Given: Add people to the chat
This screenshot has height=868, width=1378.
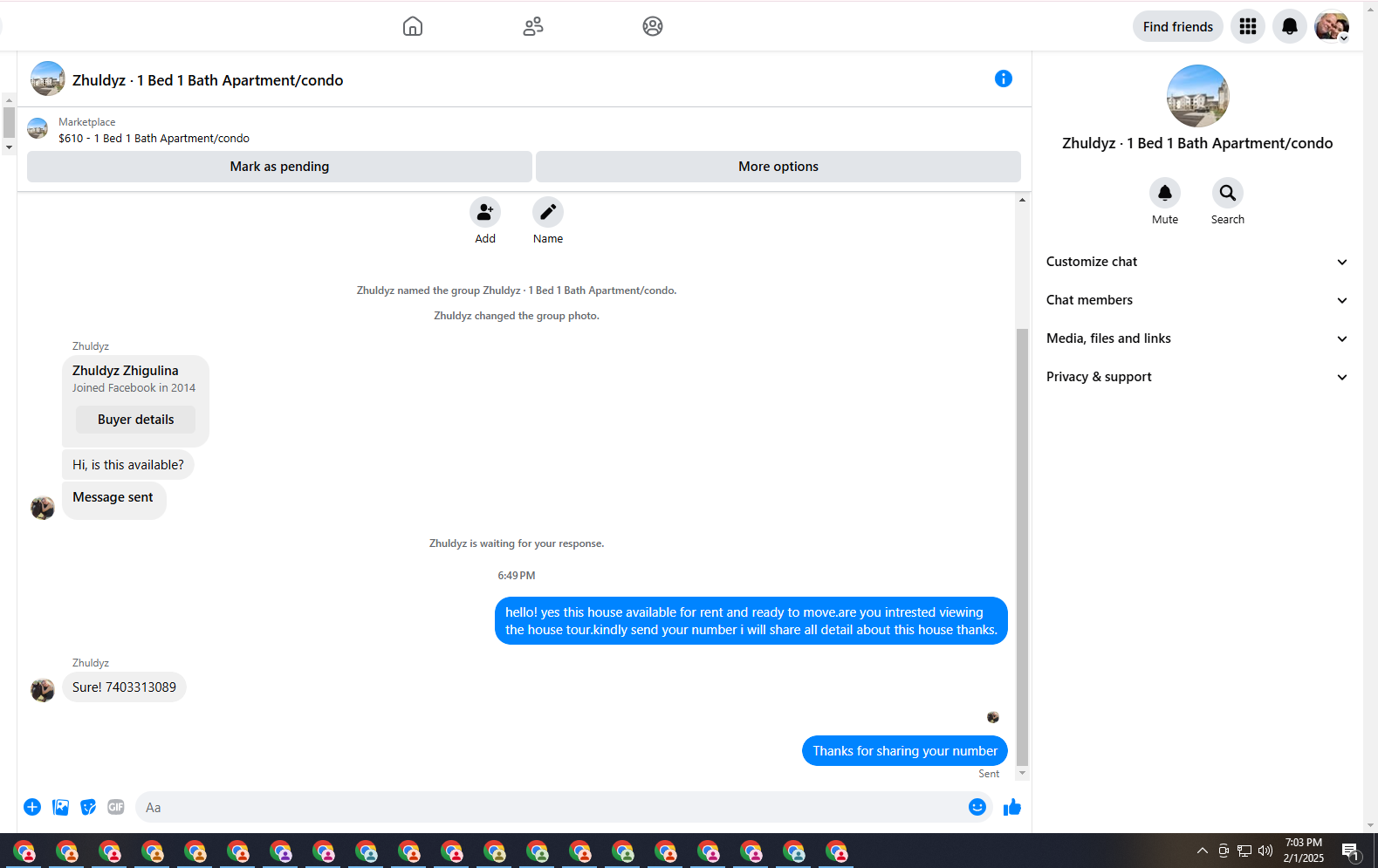Looking at the screenshot, I should click(x=485, y=212).
